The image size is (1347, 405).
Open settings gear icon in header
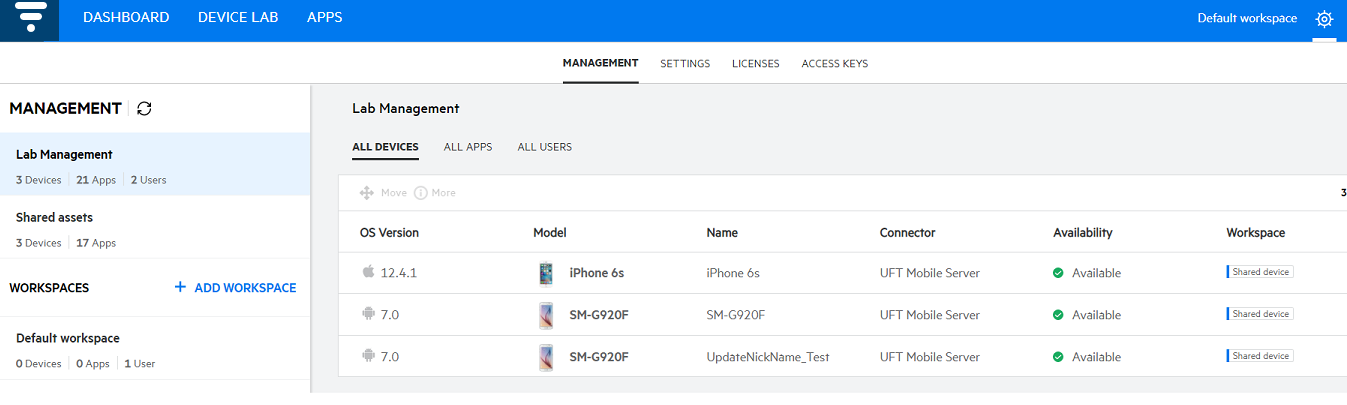click(1324, 19)
